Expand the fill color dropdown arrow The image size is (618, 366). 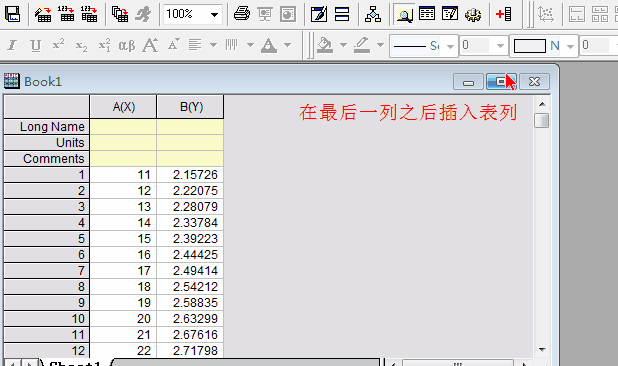click(x=343, y=45)
